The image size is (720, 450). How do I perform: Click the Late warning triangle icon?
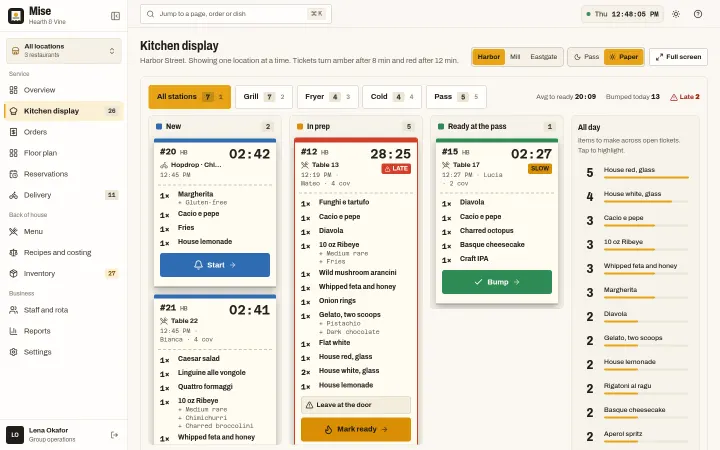(x=674, y=97)
